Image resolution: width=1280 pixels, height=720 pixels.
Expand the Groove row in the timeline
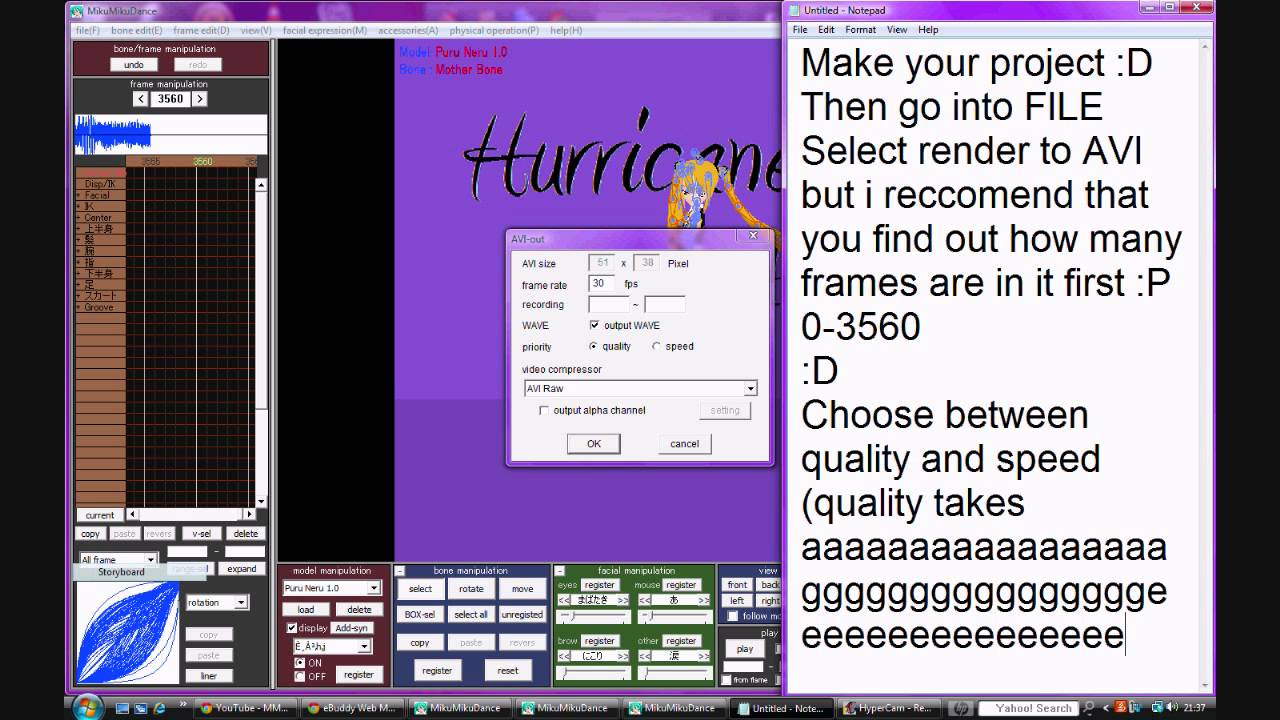click(79, 307)
